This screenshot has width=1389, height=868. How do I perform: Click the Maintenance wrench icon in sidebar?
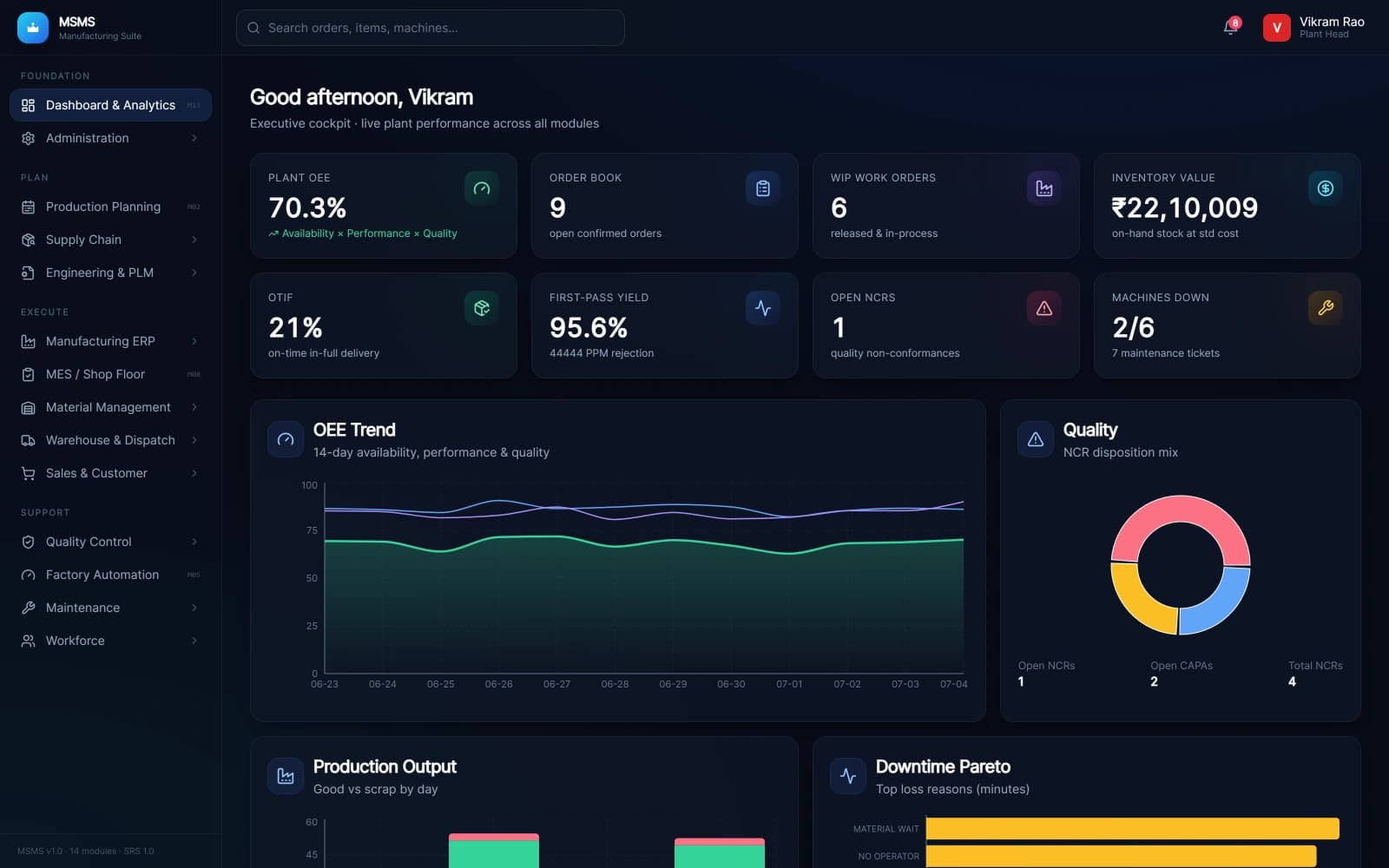[28, 608]
